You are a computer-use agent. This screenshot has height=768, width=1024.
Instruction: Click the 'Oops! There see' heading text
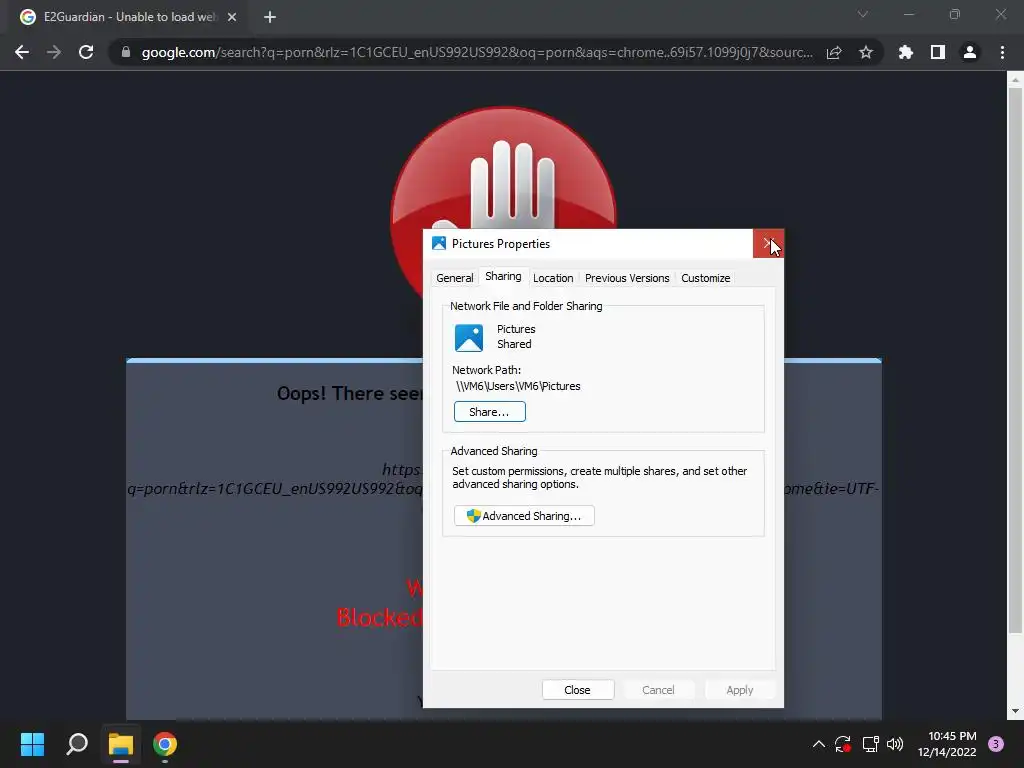(350, 393)
